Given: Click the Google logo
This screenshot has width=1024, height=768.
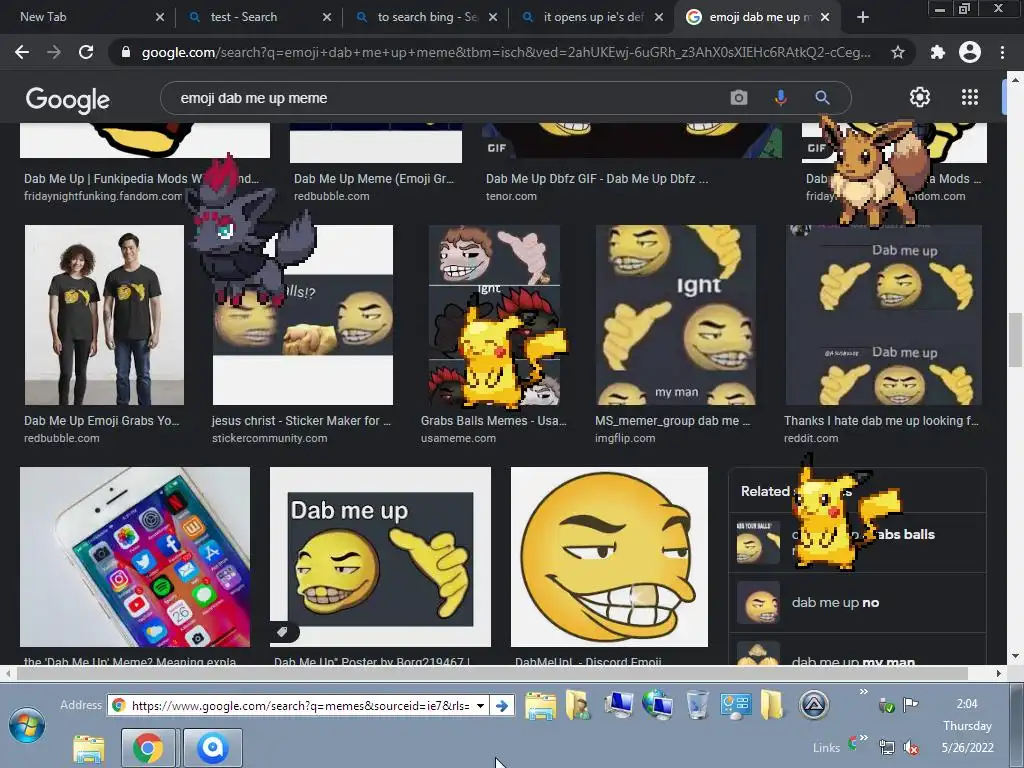Looking at the screenshot, I should tap(68, 99).
